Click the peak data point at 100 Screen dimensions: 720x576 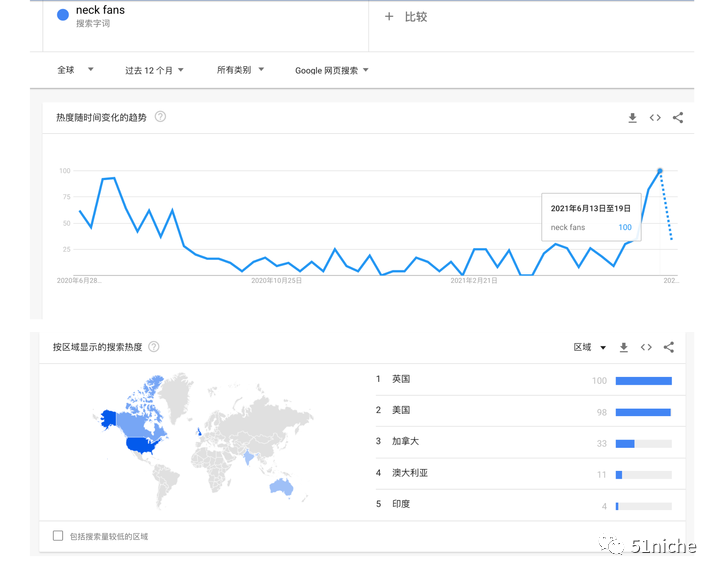[x=660, y=171]
